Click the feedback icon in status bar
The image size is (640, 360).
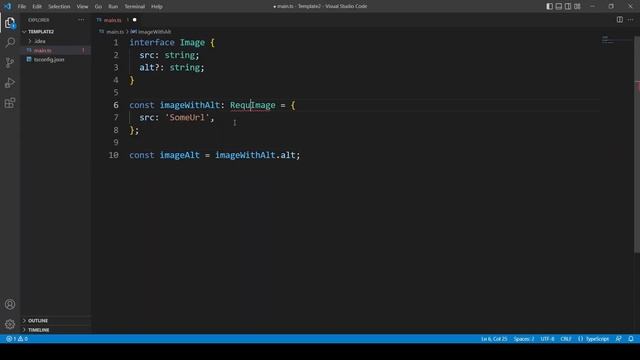(619, 339)
